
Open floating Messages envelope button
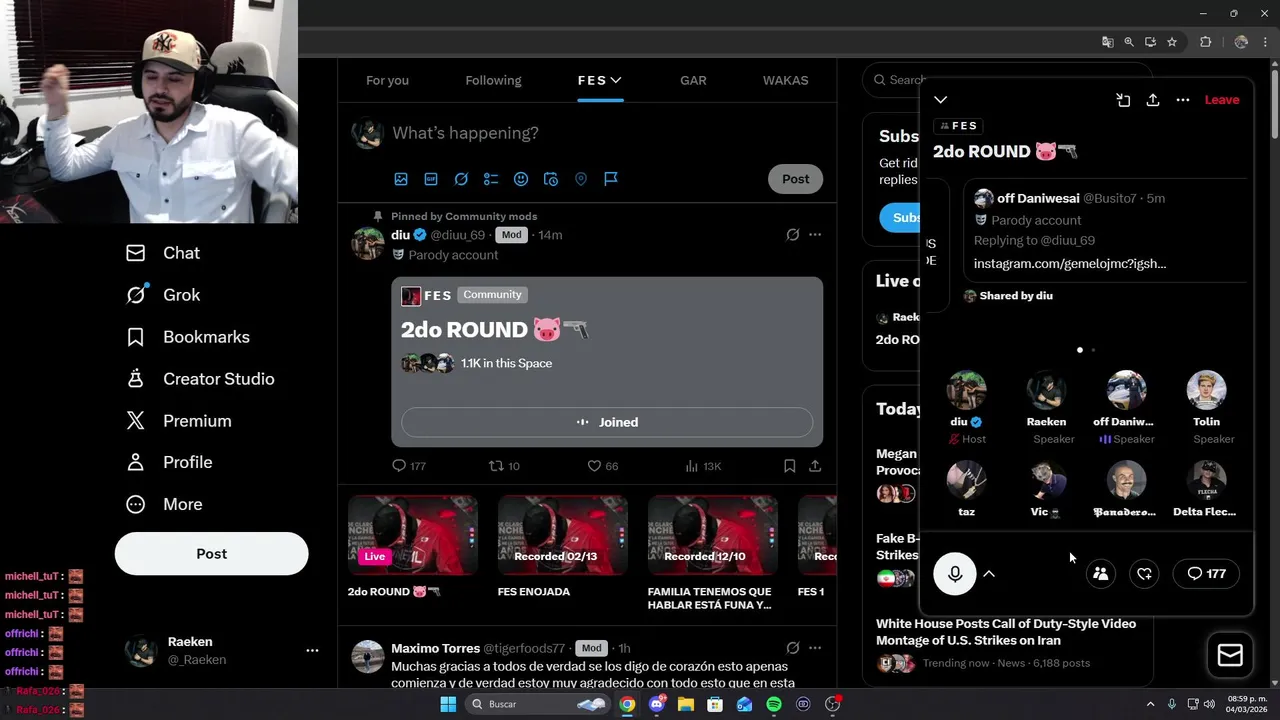pos(1230,655)
